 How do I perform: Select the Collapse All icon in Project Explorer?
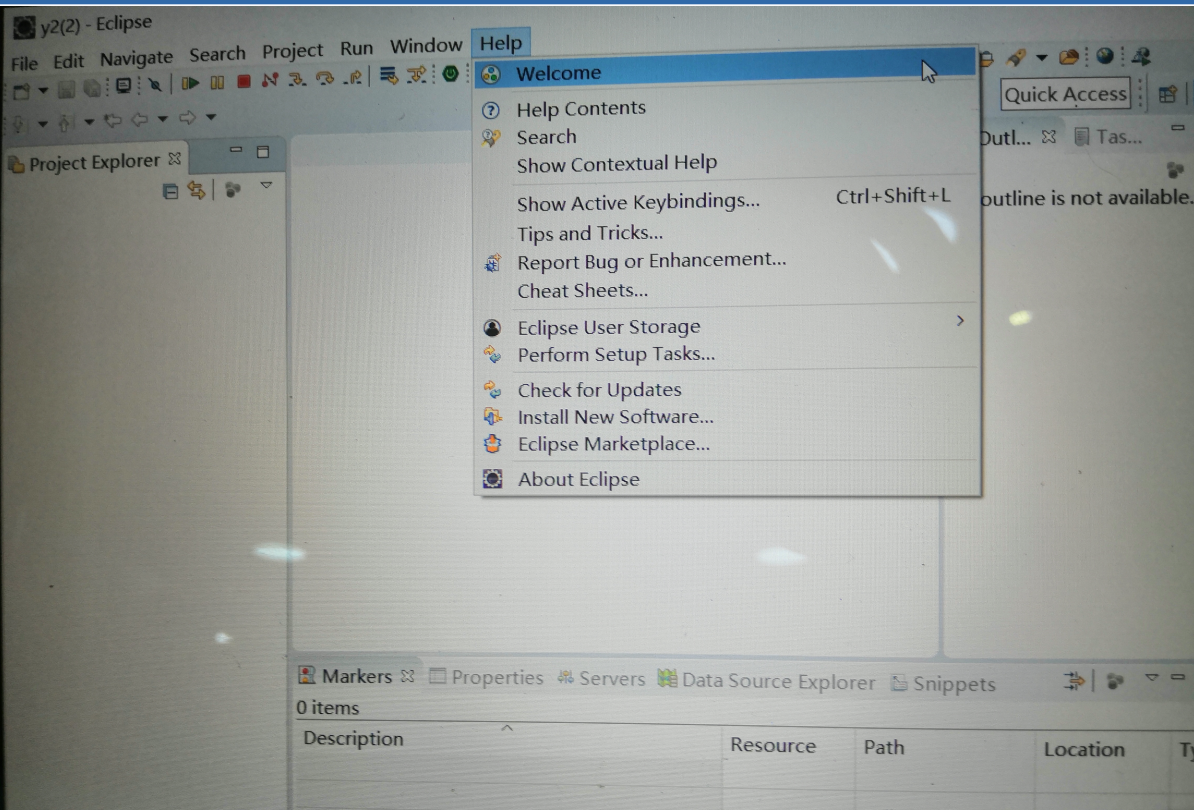click(x=171, y=190)
